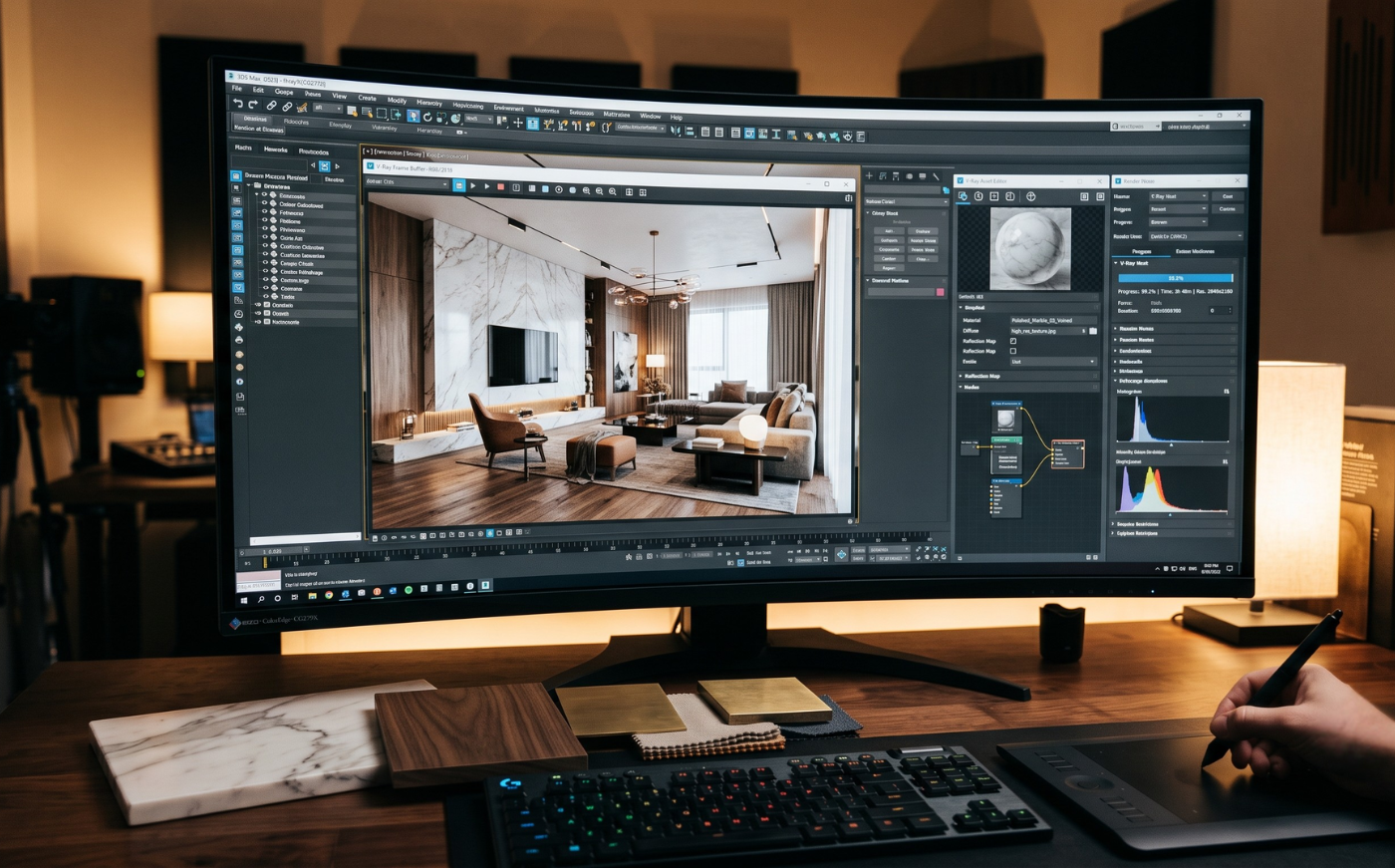Screen dimensions: 1395x868
Task: Uncheck the checked Reflection Map checkbox
Action: click(1013, 341)
